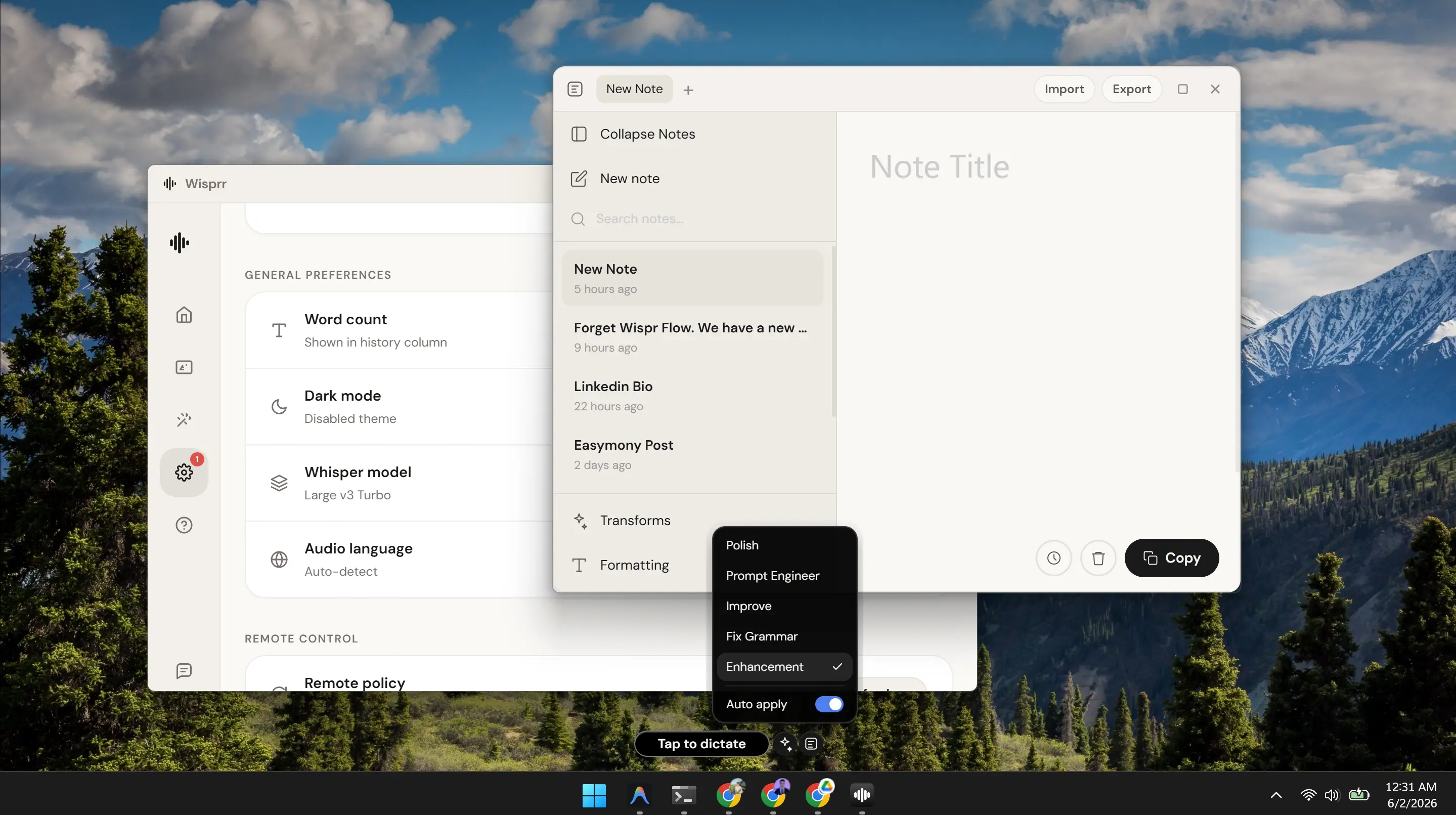Screen dimensions: 1456x815
Task: Open the magic wand transforms icon in sidebar
Action: (x=184, y=420)
